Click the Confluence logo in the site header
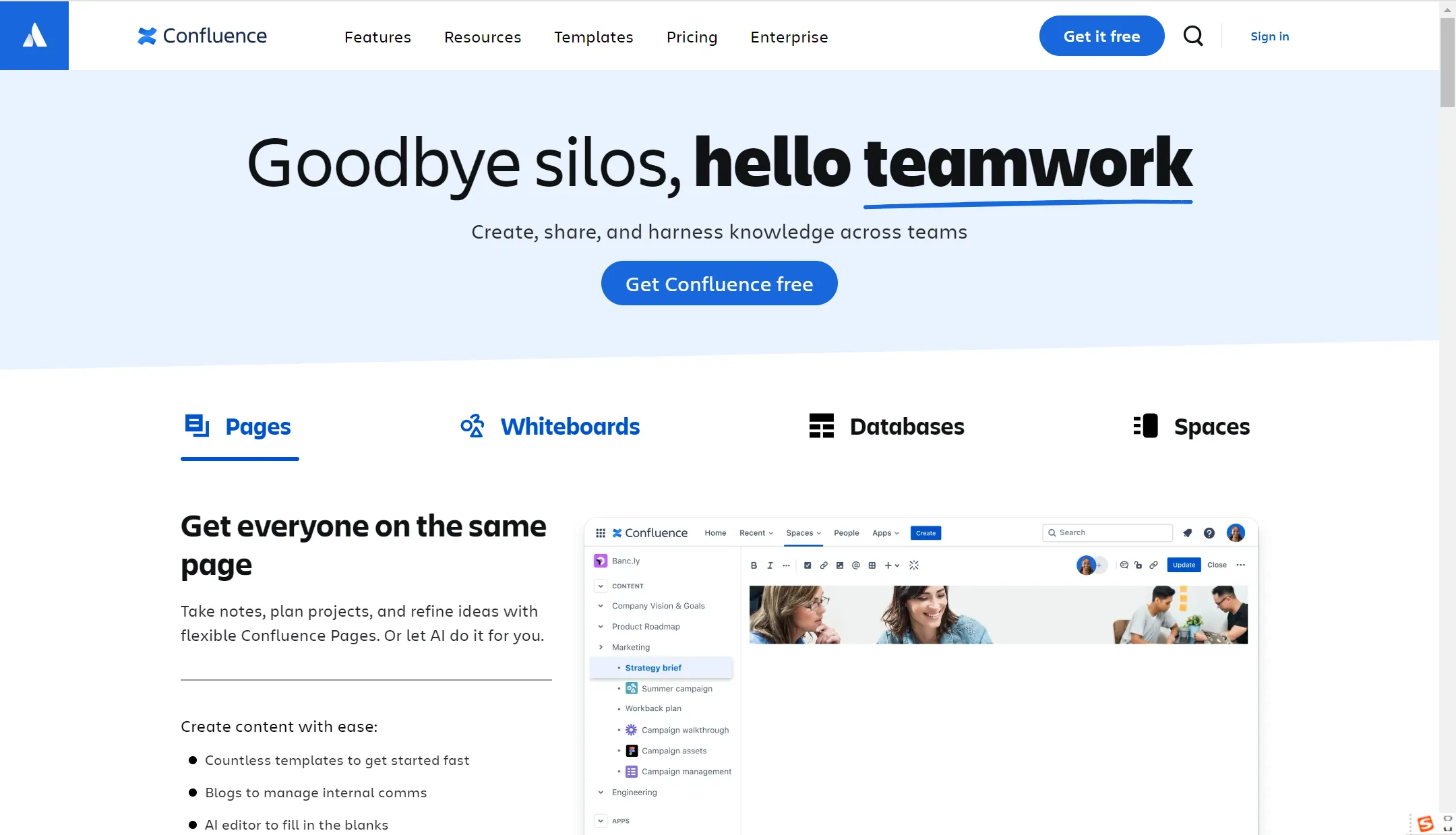1456x835 pixels. (x=202, y=36)
